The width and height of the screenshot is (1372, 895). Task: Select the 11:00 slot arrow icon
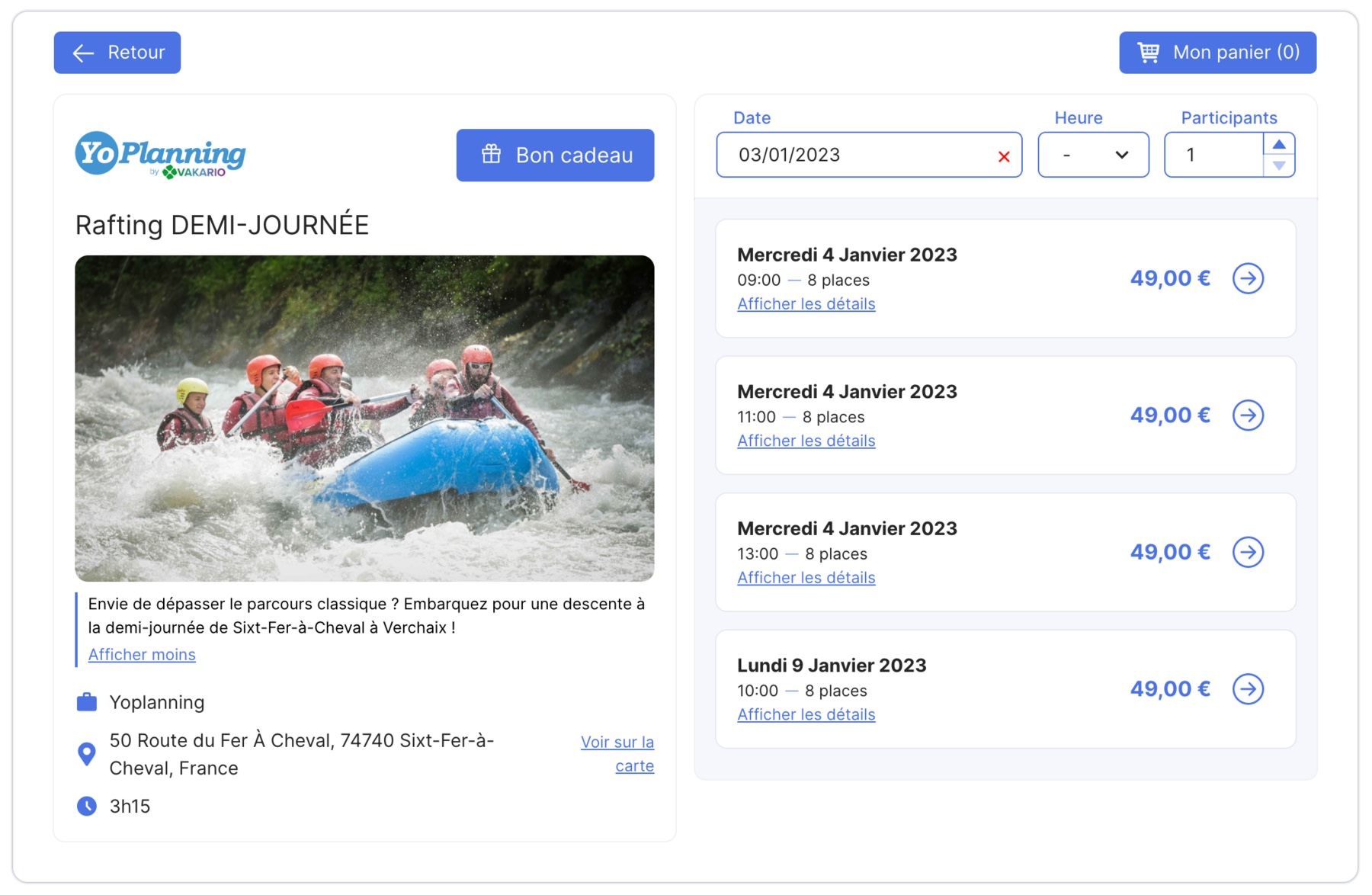pos(1248,415)
